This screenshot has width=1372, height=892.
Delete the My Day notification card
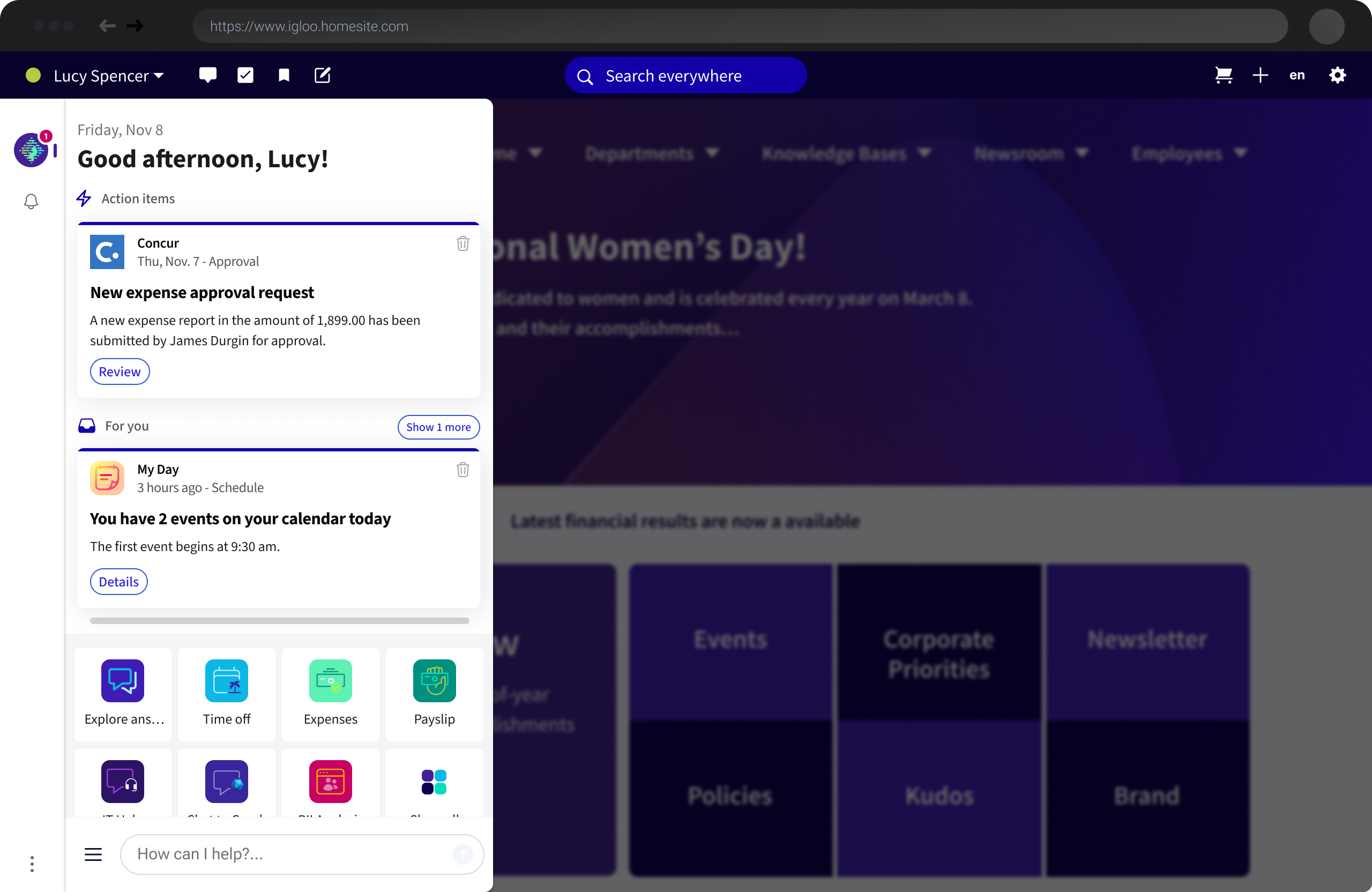463,470
